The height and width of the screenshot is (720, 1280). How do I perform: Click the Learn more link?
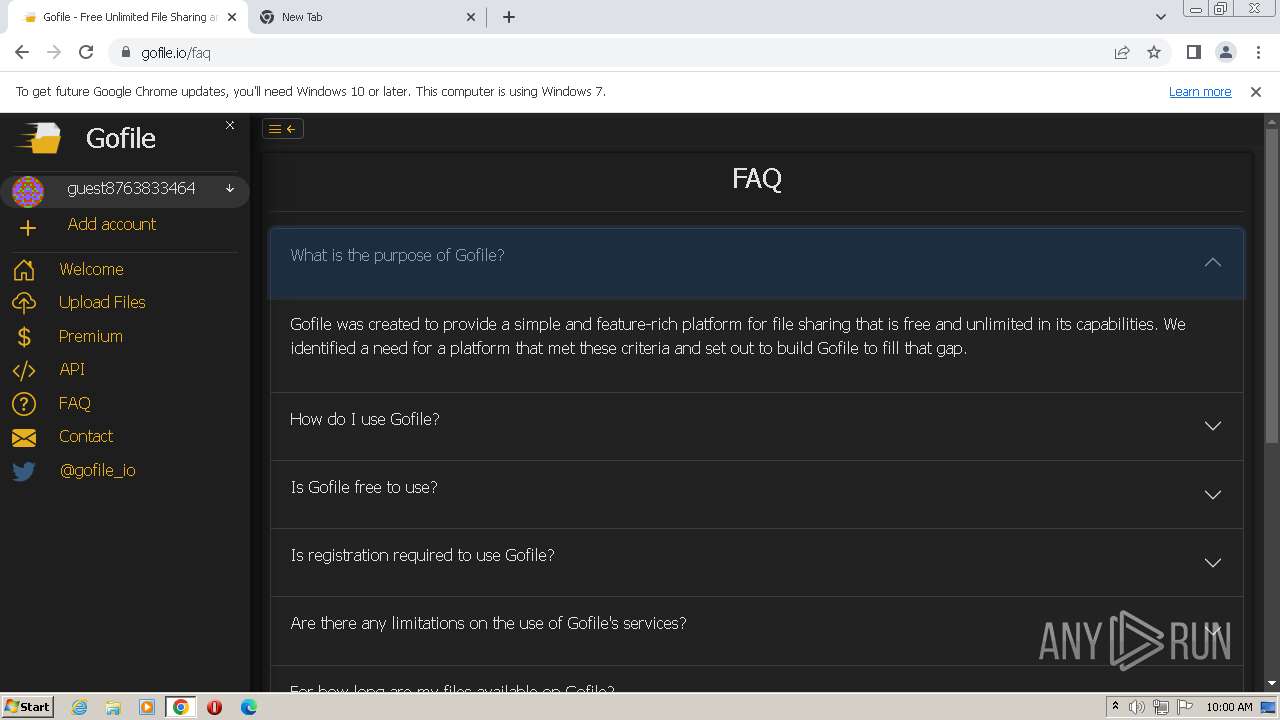[x=1200, y=91]
